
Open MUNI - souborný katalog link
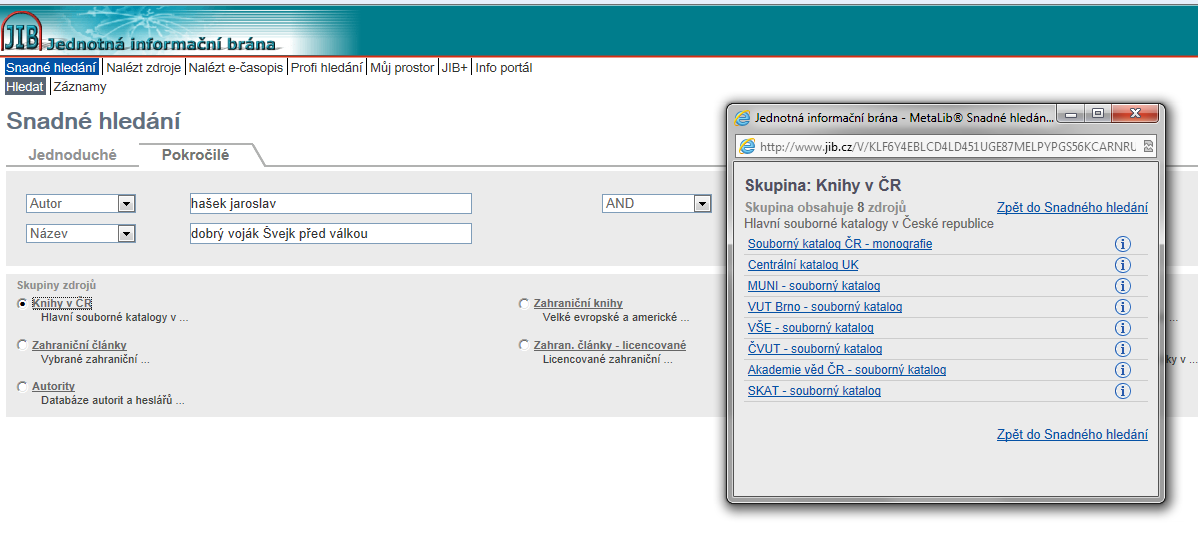pos(814,287)
